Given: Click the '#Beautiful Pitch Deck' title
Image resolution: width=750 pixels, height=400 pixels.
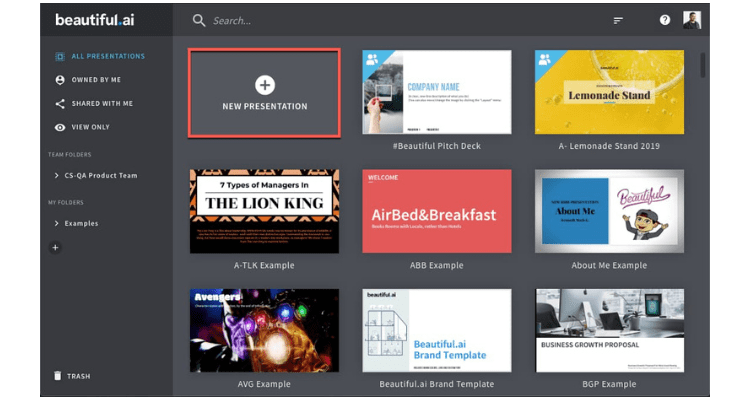Looking at the screenshot, I should point(437,146).
